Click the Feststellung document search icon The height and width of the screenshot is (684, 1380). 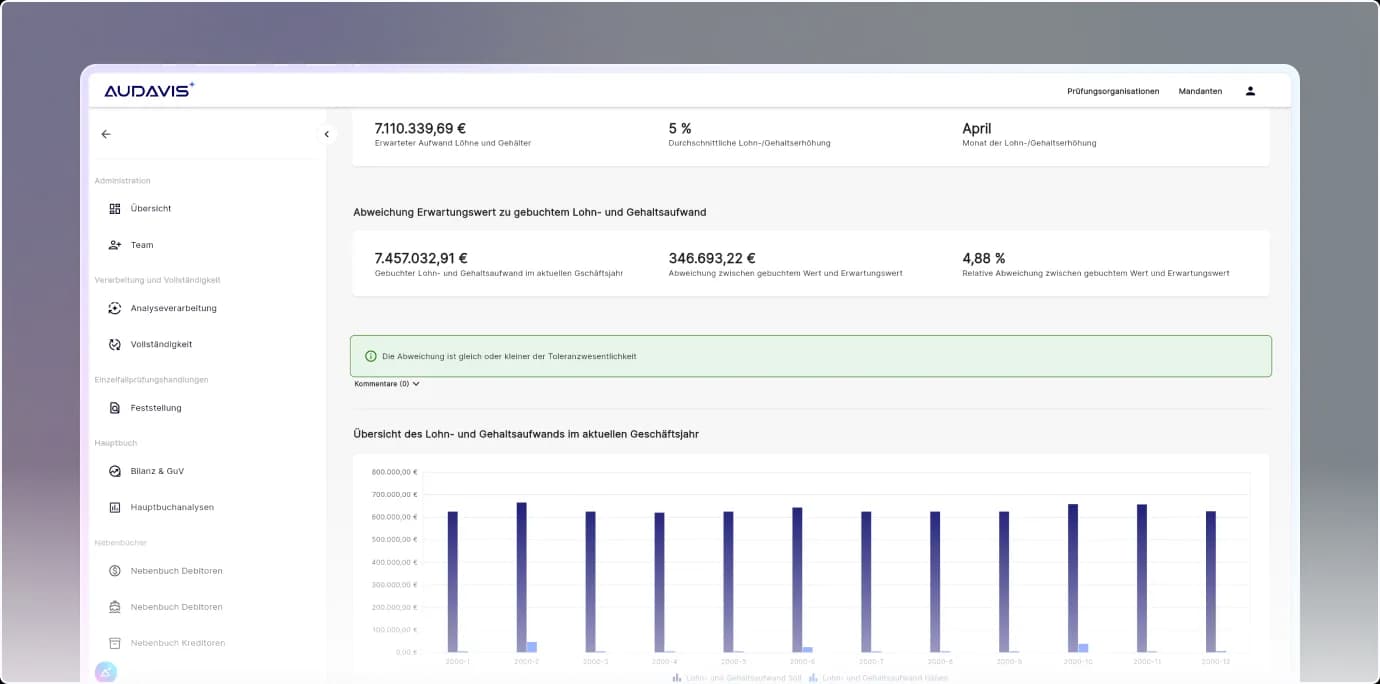tap(115, 408)
